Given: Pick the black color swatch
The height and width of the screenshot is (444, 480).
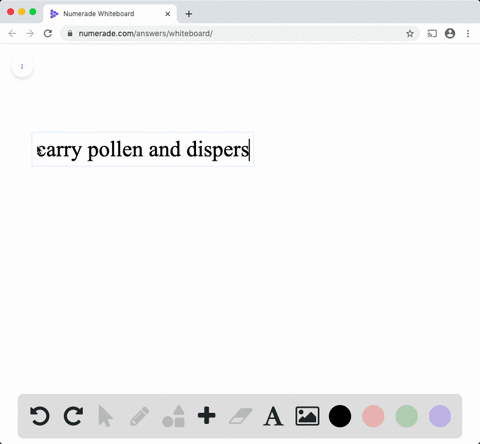Looking at the screenshot, I should click(x=340, y=416).
